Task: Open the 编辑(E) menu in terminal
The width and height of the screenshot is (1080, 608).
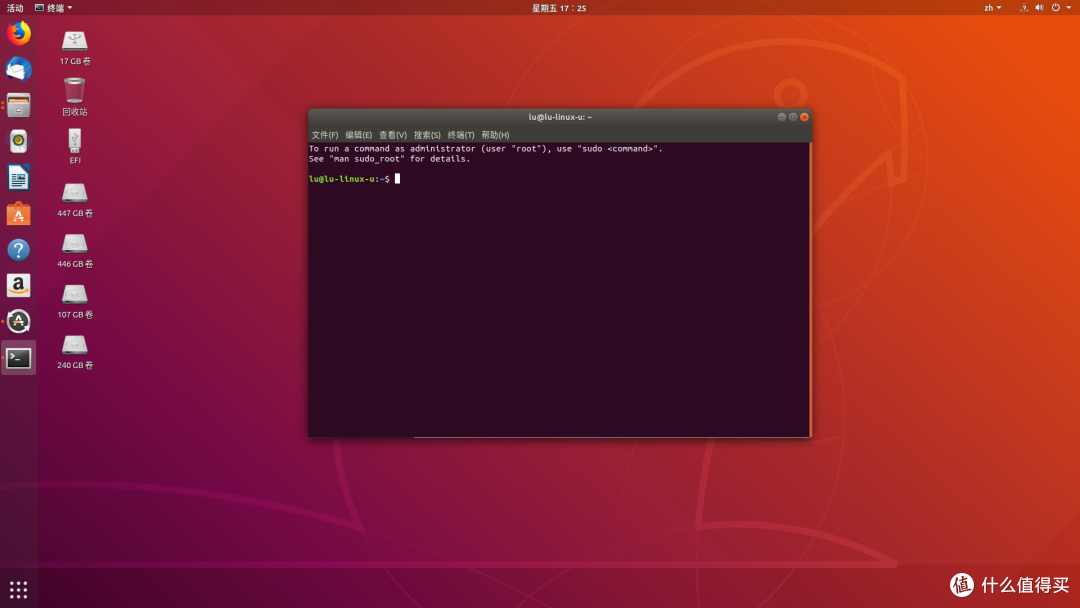Action: click(358, 135)
